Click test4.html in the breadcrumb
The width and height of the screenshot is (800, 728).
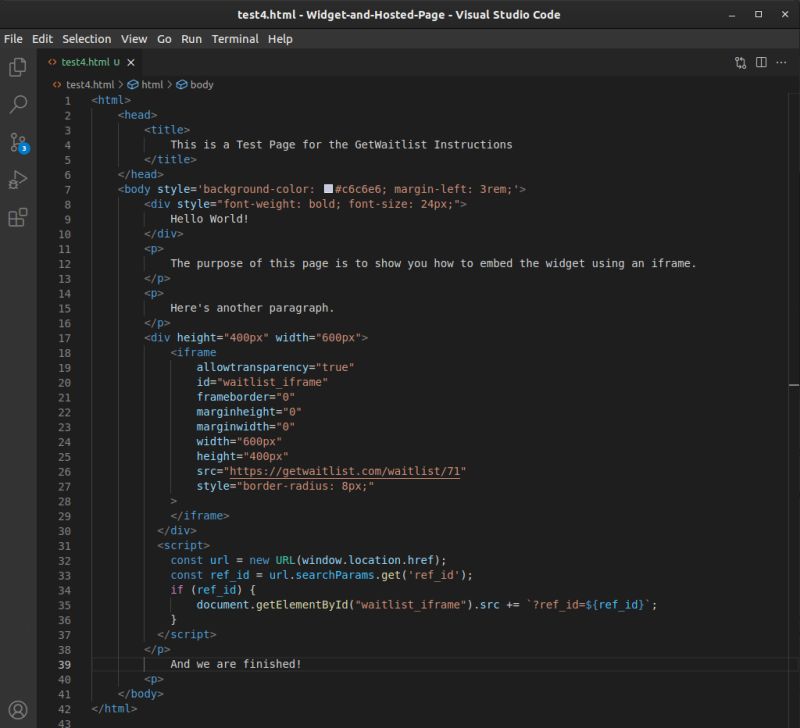tap(90, 85)
